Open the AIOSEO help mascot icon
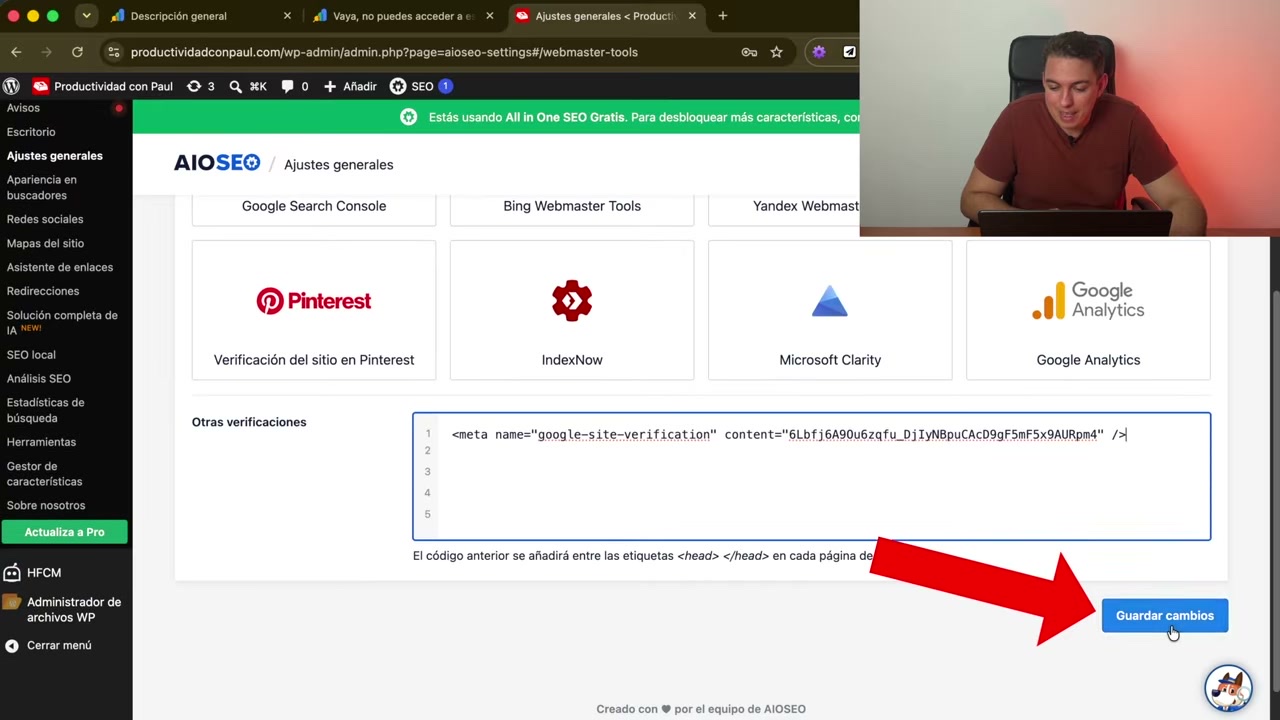 [1228, 687]
